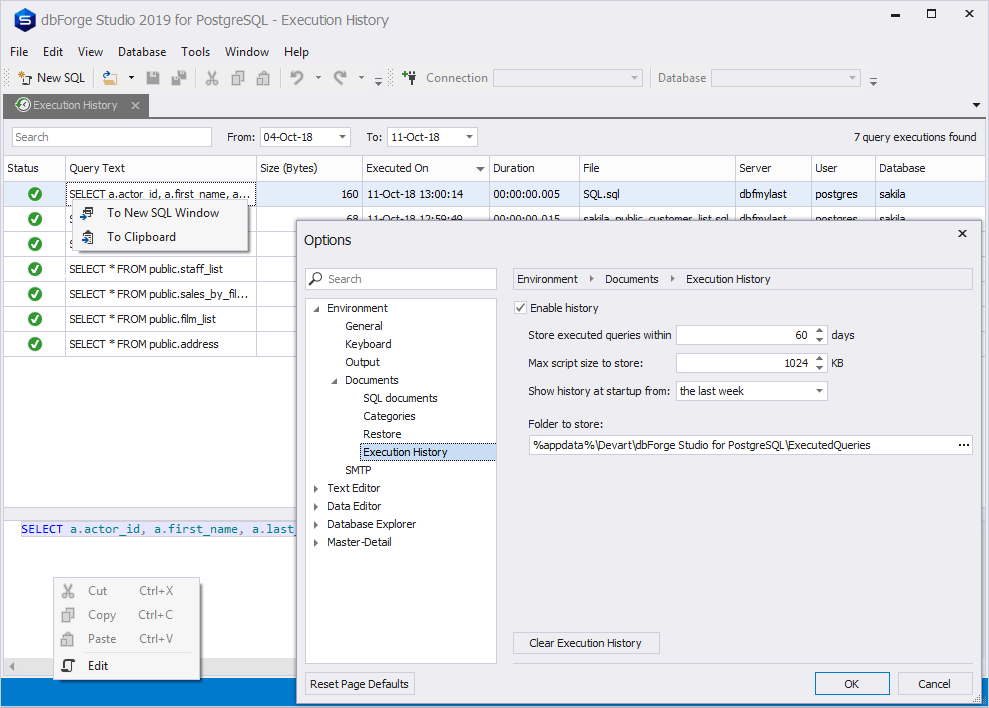
Task: Choose To New SQL Window context item
Action: coord(161,213)
